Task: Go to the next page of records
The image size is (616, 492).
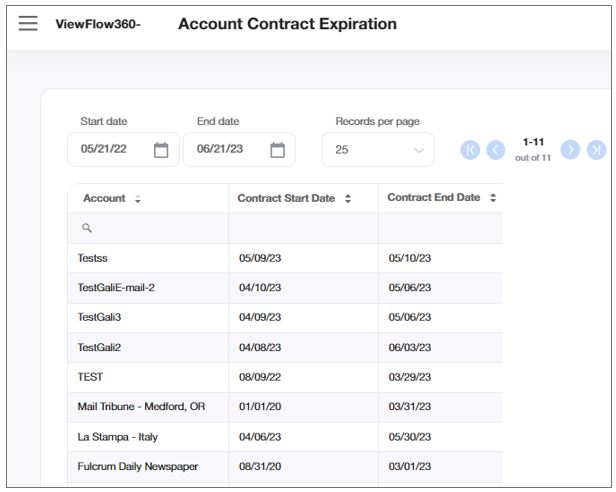Action: point(570,150)
